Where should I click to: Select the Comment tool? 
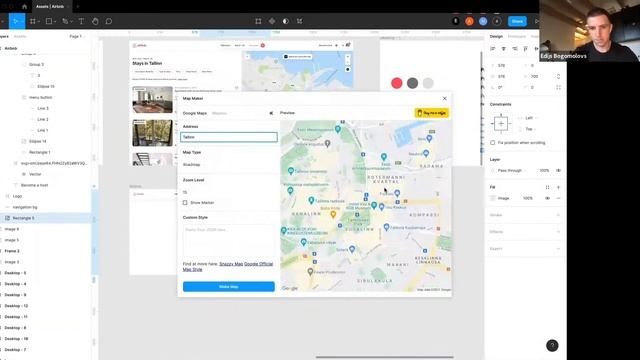click(109, 21)
